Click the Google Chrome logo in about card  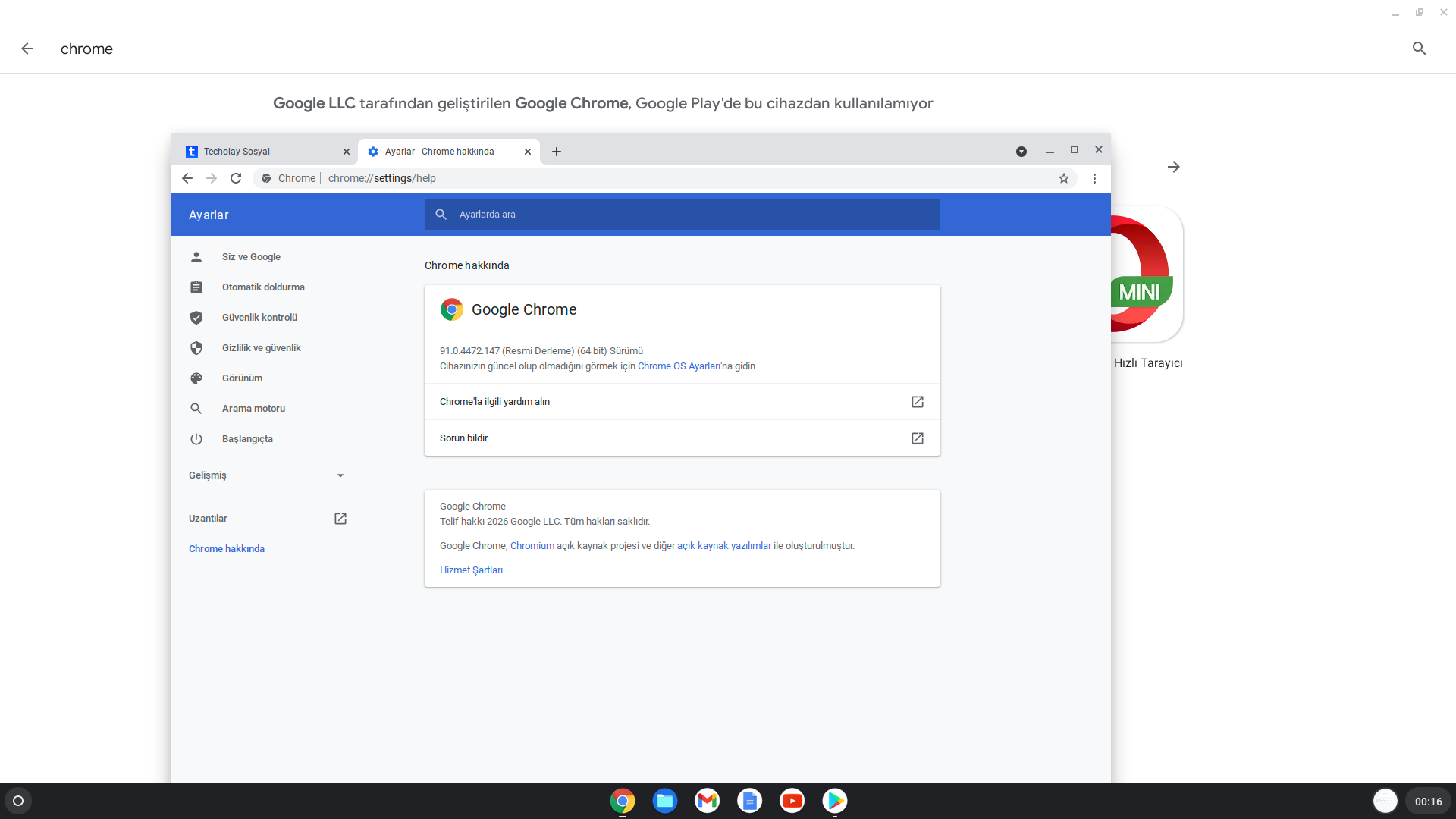(452, 309)
